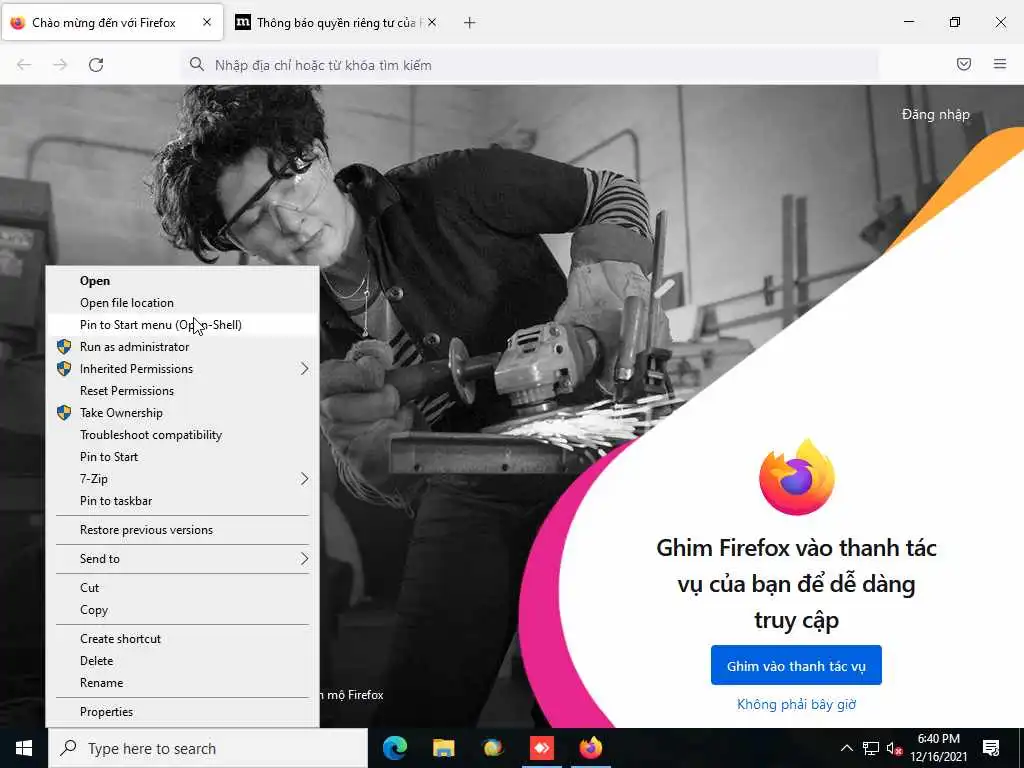The height and width of the screenshot is (768, 1024).
Task: Click the shield icon beside Run as administrator
Action: (x=64, y=347)
